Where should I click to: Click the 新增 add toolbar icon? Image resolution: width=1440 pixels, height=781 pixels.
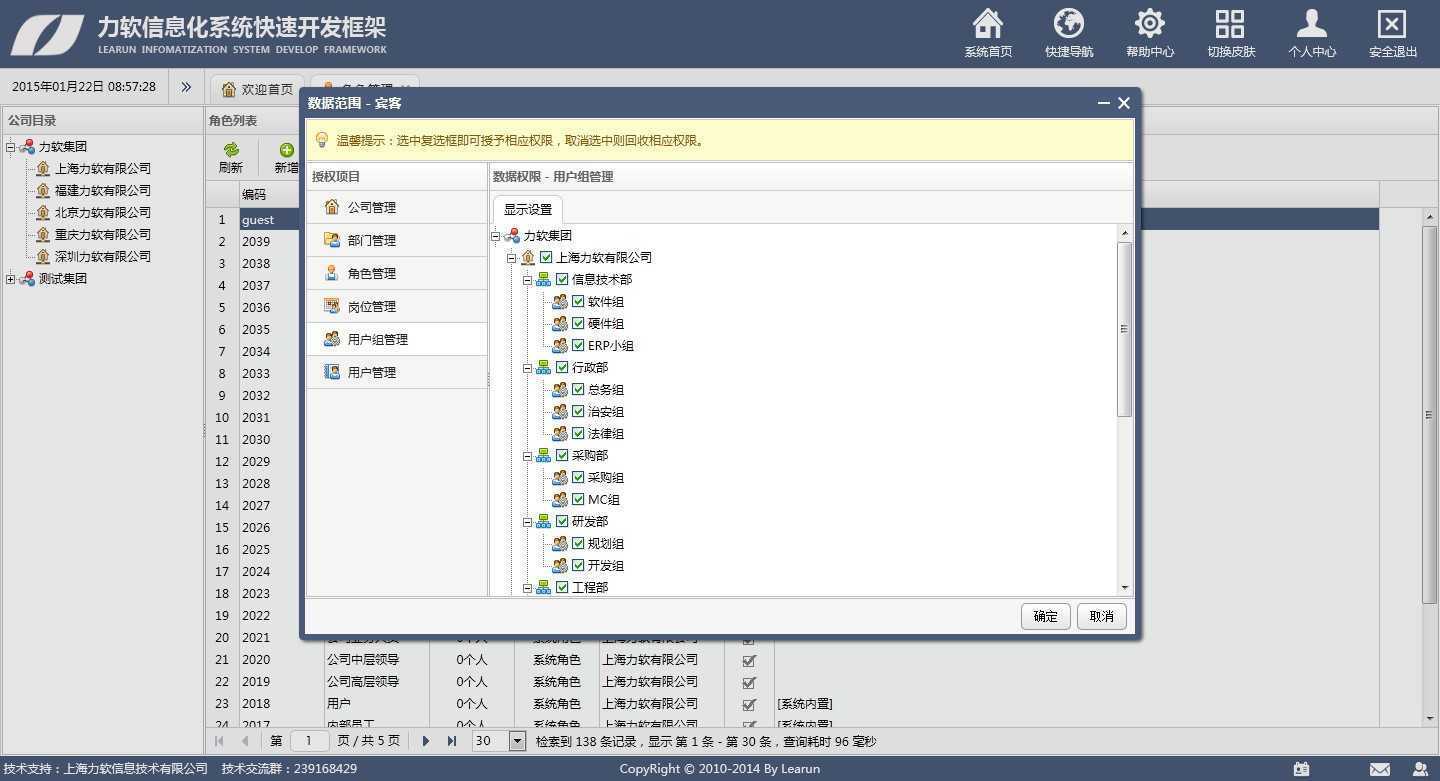[x=287, y=150]
